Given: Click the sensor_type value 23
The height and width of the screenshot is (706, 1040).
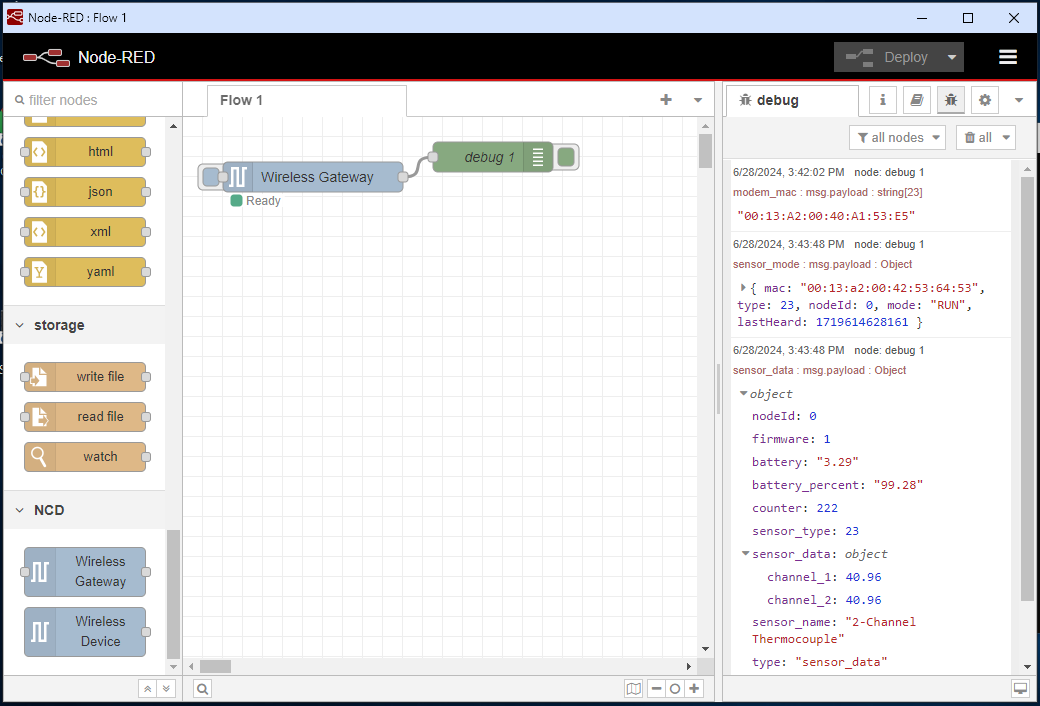Looking at the screenshot, I should (x=852, y=531).
